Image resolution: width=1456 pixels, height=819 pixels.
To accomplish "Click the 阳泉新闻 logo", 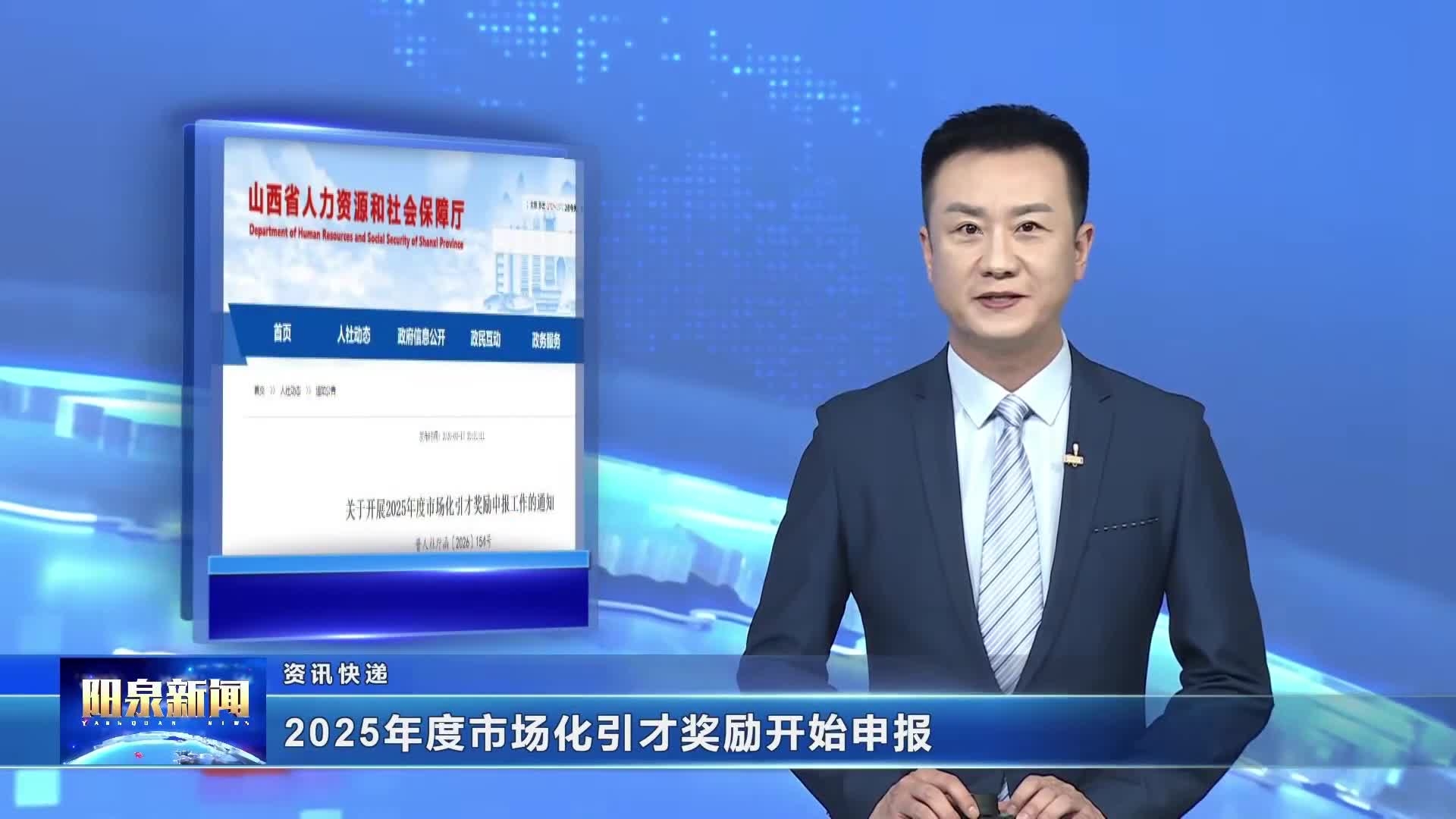I will click(164, 700).
